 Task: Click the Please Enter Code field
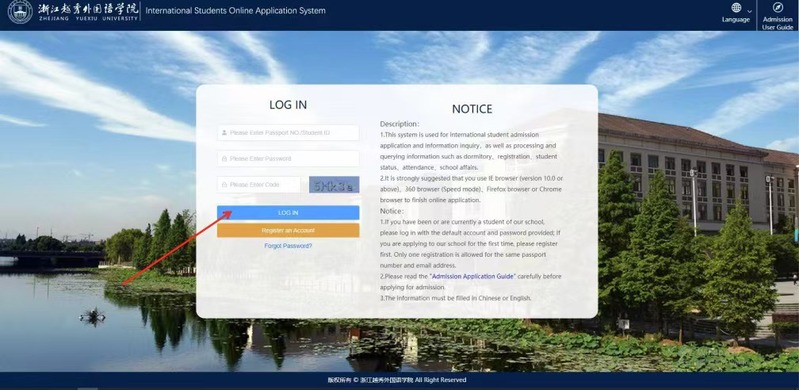click(x=259, y=185)
